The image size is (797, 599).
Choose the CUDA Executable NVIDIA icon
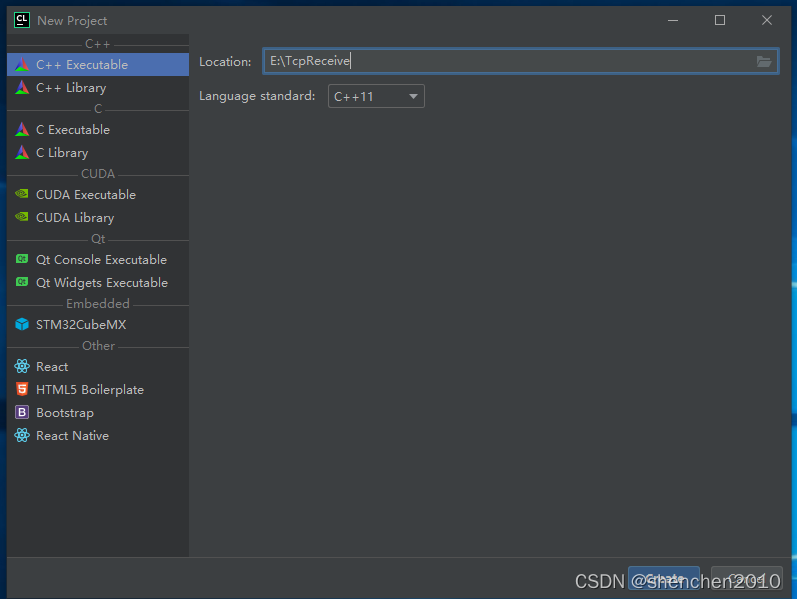coord(22,194)
